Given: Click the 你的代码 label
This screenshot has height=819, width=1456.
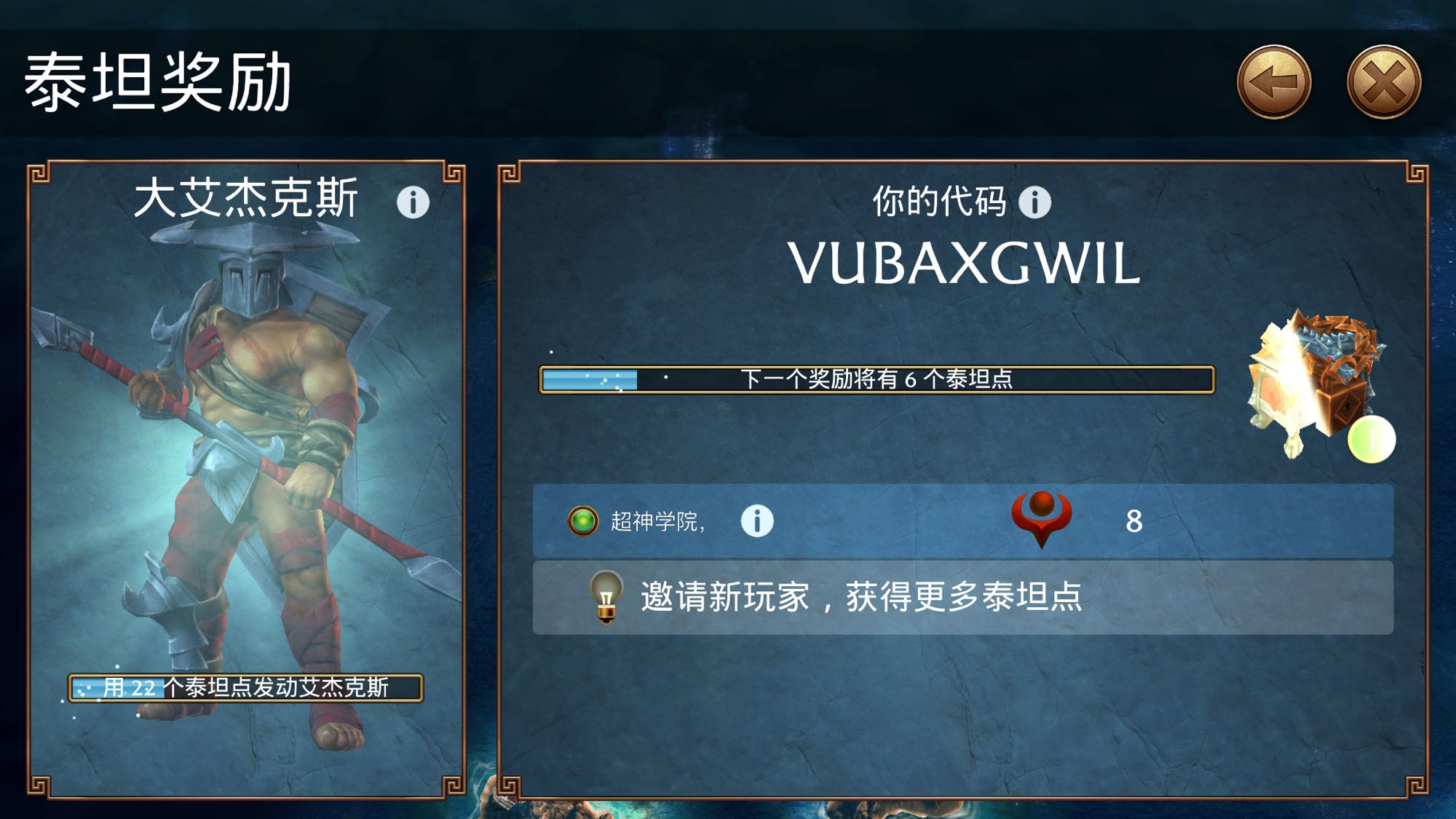Looking at the screenshot, I should click(939, 202).
